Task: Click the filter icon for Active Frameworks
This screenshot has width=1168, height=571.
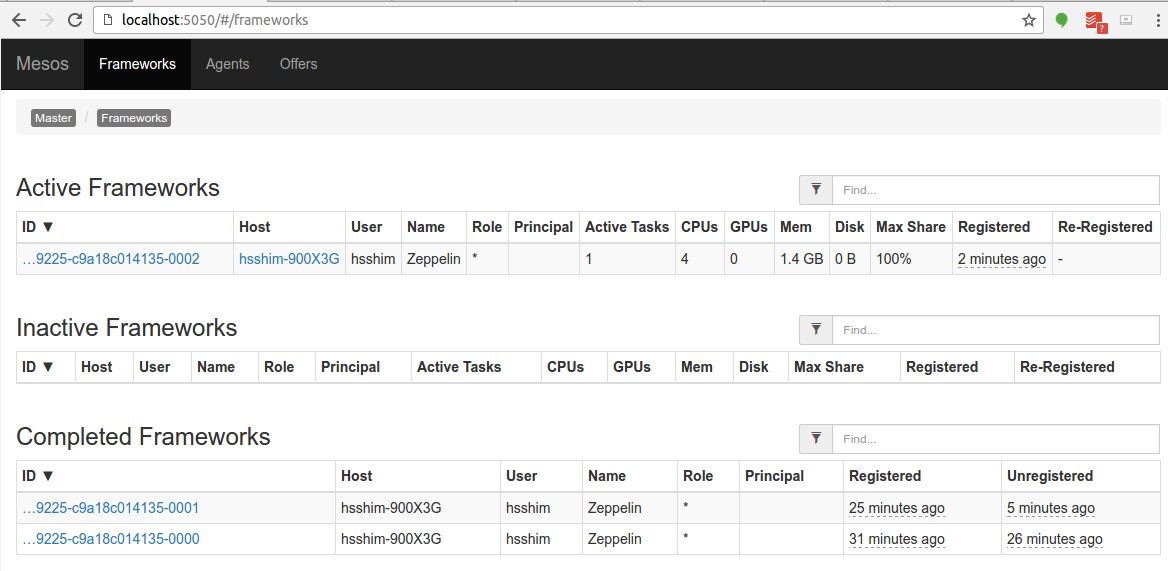Action: (x=816, y=189)
